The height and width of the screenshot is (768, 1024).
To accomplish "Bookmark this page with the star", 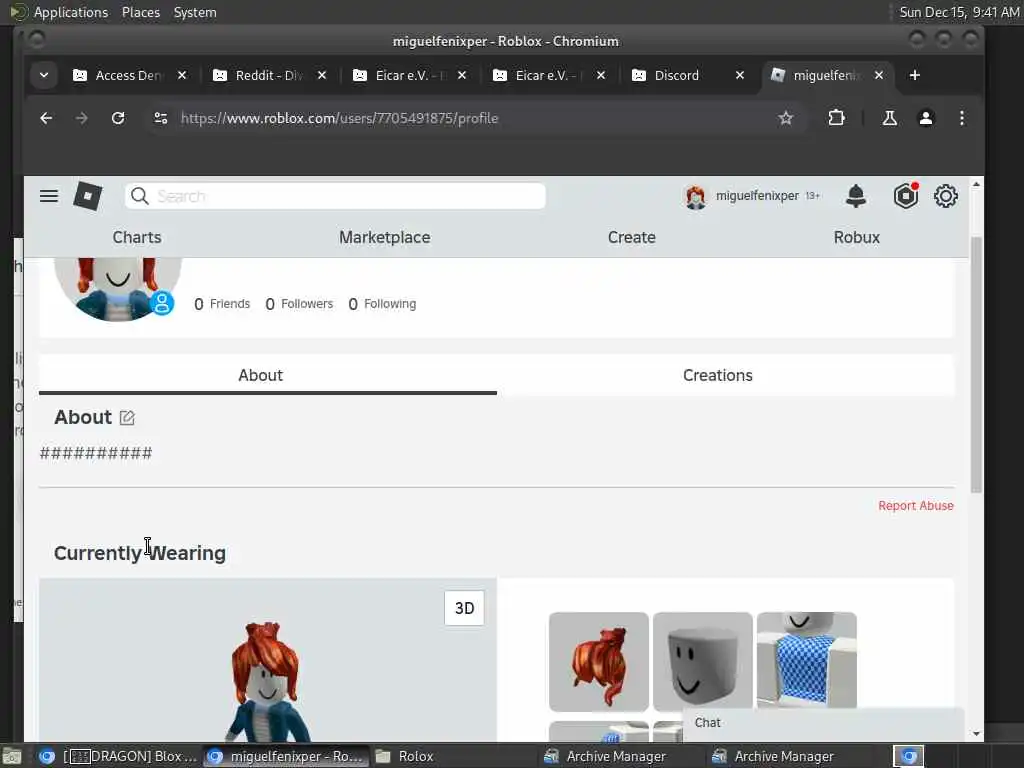I will tap(786, 118).
